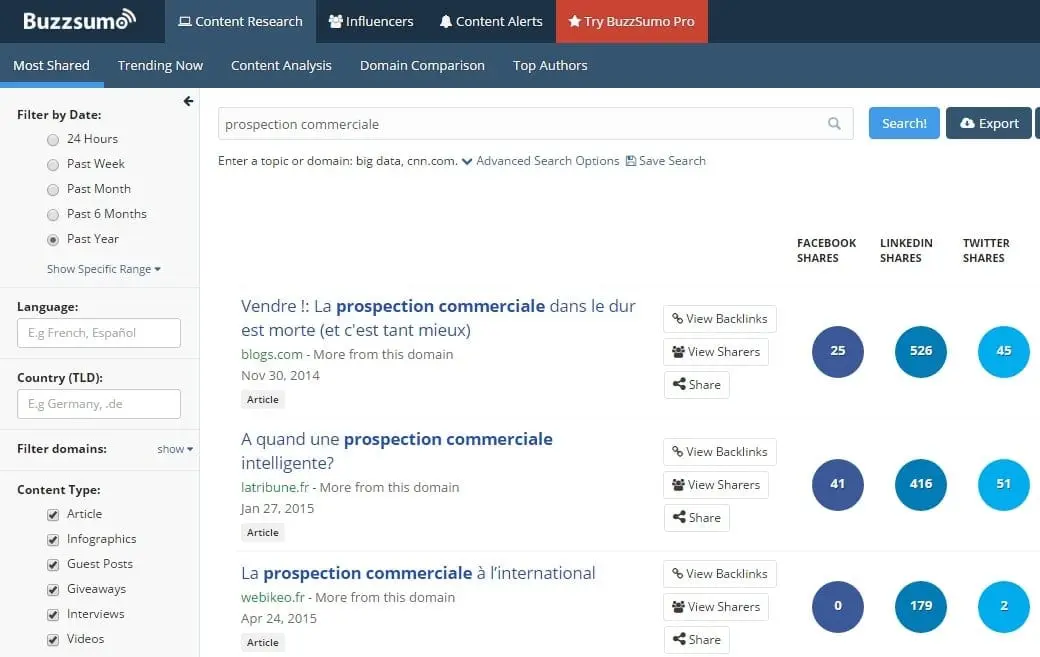Click Facebook shares circle showing 41
The height and width of the screenshot is (657, 1040).
(x=838, y=485)
